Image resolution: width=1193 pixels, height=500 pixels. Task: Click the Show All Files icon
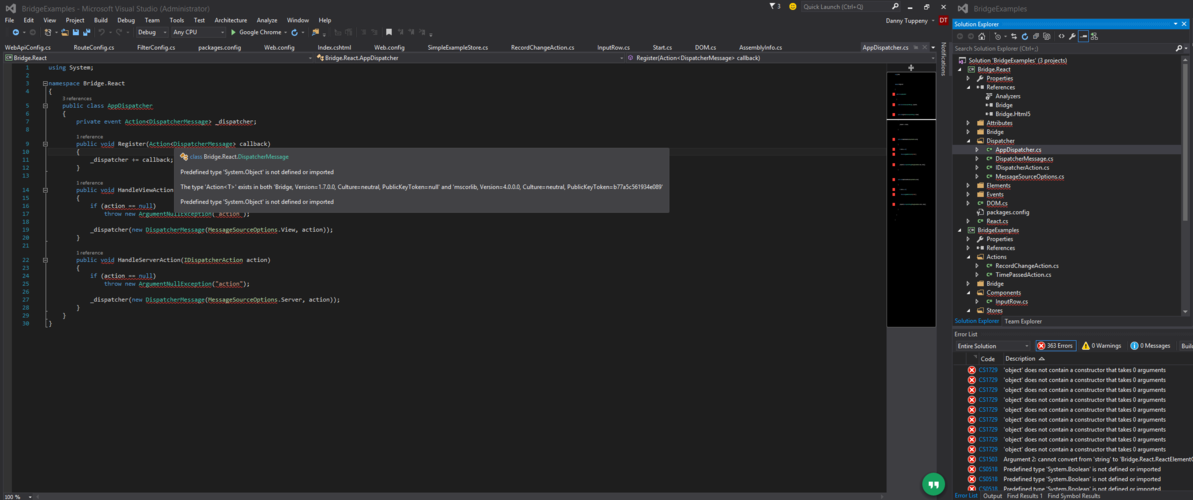click(x=1046, y=36)
